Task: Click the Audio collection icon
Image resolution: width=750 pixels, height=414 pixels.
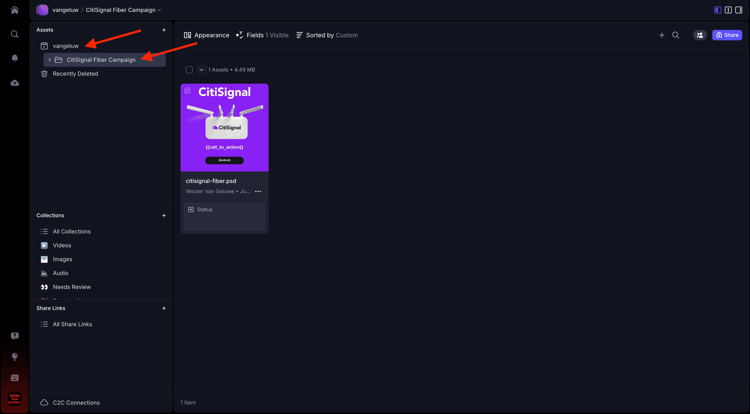Action: (44, 273)
